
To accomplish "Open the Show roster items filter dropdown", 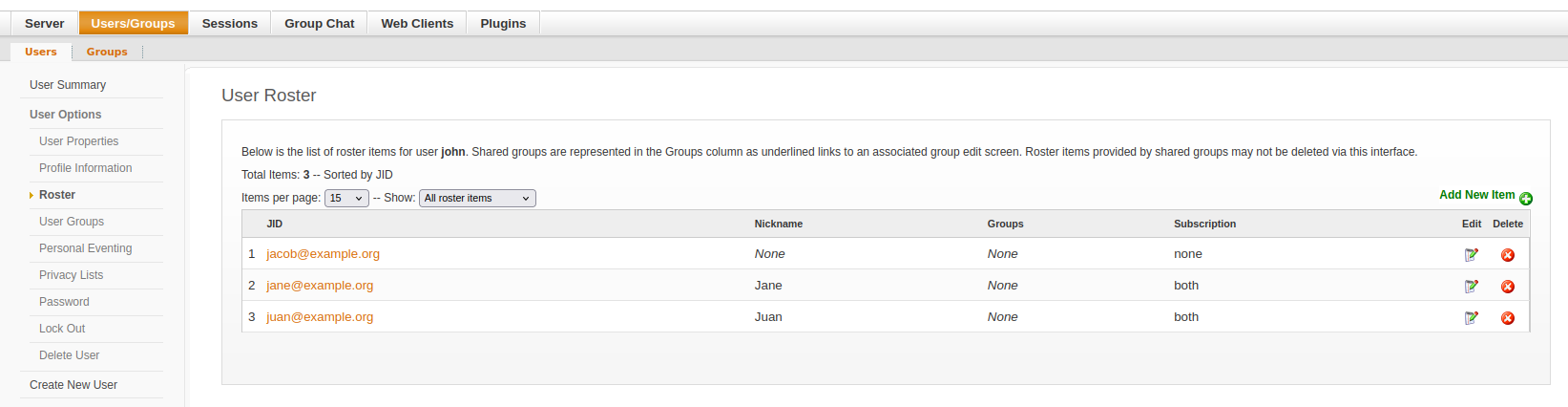I will (x=477, y=199).
